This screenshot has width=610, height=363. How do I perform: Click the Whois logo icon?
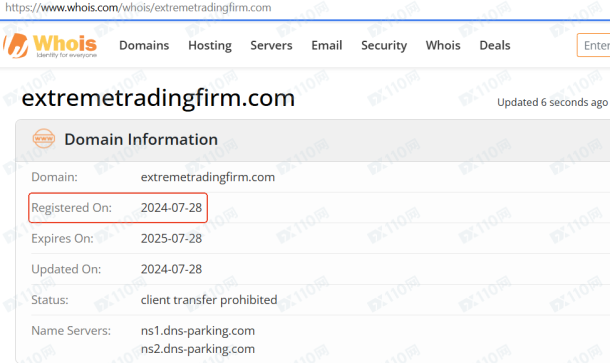click(x=51, y=46)
